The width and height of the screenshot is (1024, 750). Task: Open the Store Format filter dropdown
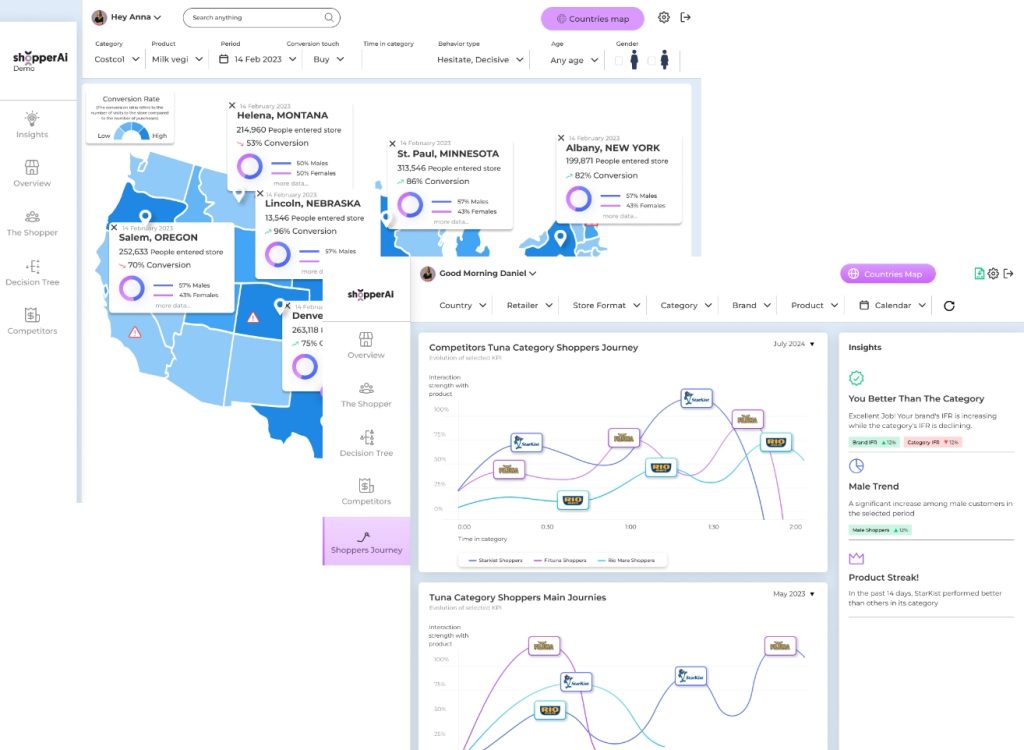pos(606,305)
